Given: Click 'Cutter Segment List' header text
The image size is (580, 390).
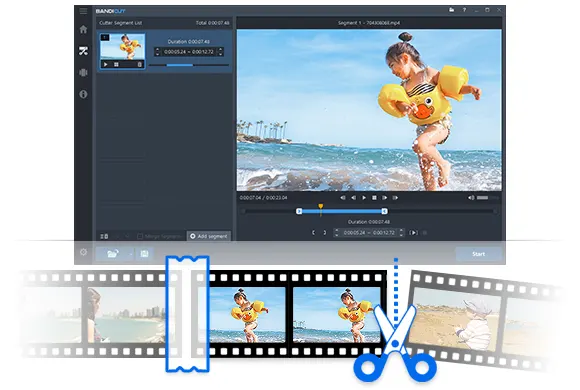Looking at the screenshot, I should click(x=121, y=23).
